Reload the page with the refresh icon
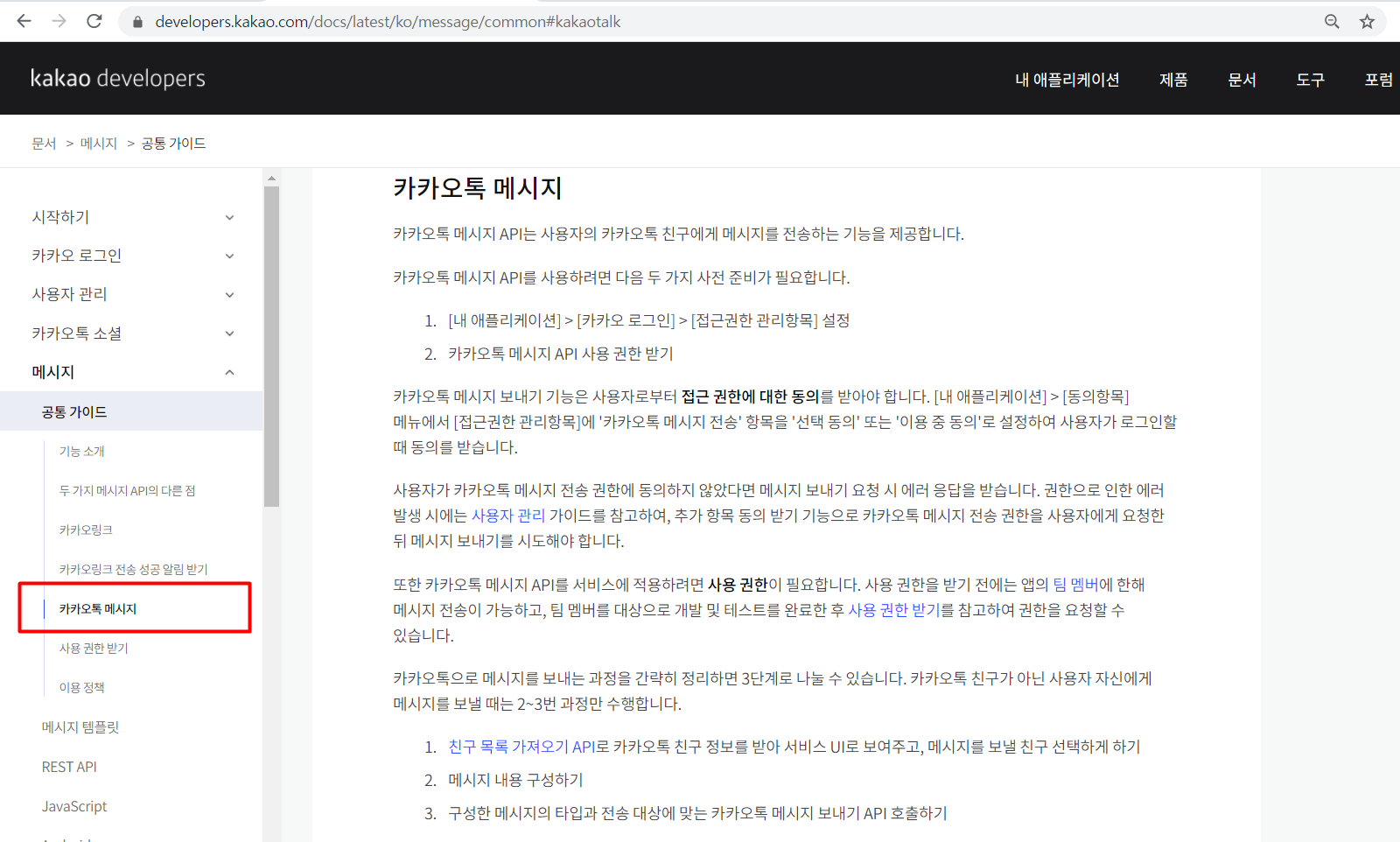This screenshot has width=1400, height=842. point(94,21)
